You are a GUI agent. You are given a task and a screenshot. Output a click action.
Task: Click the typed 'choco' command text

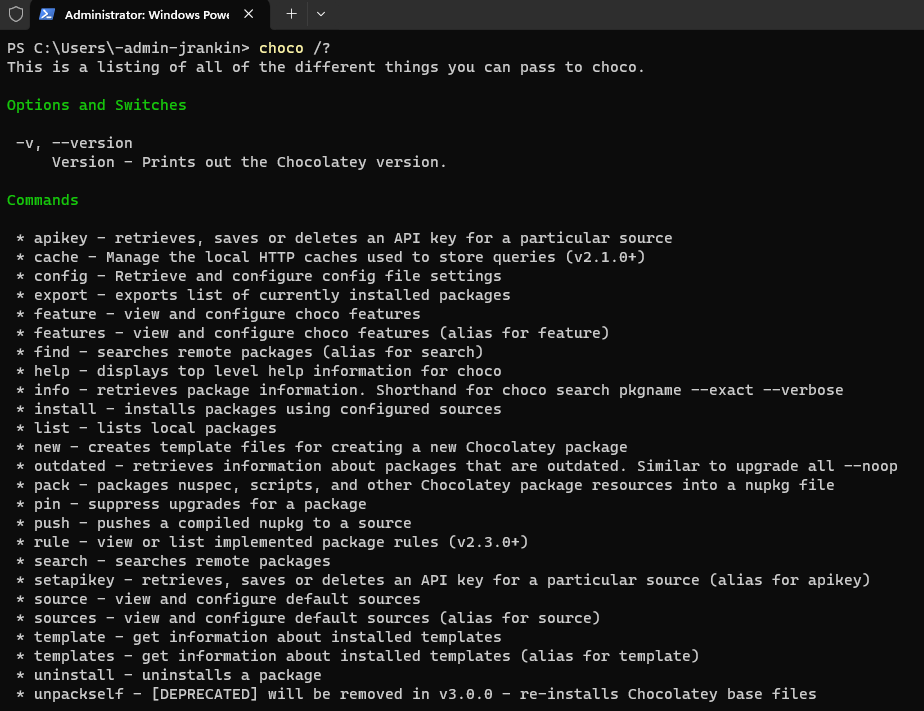pyautogui.click(x=280, y=48)
